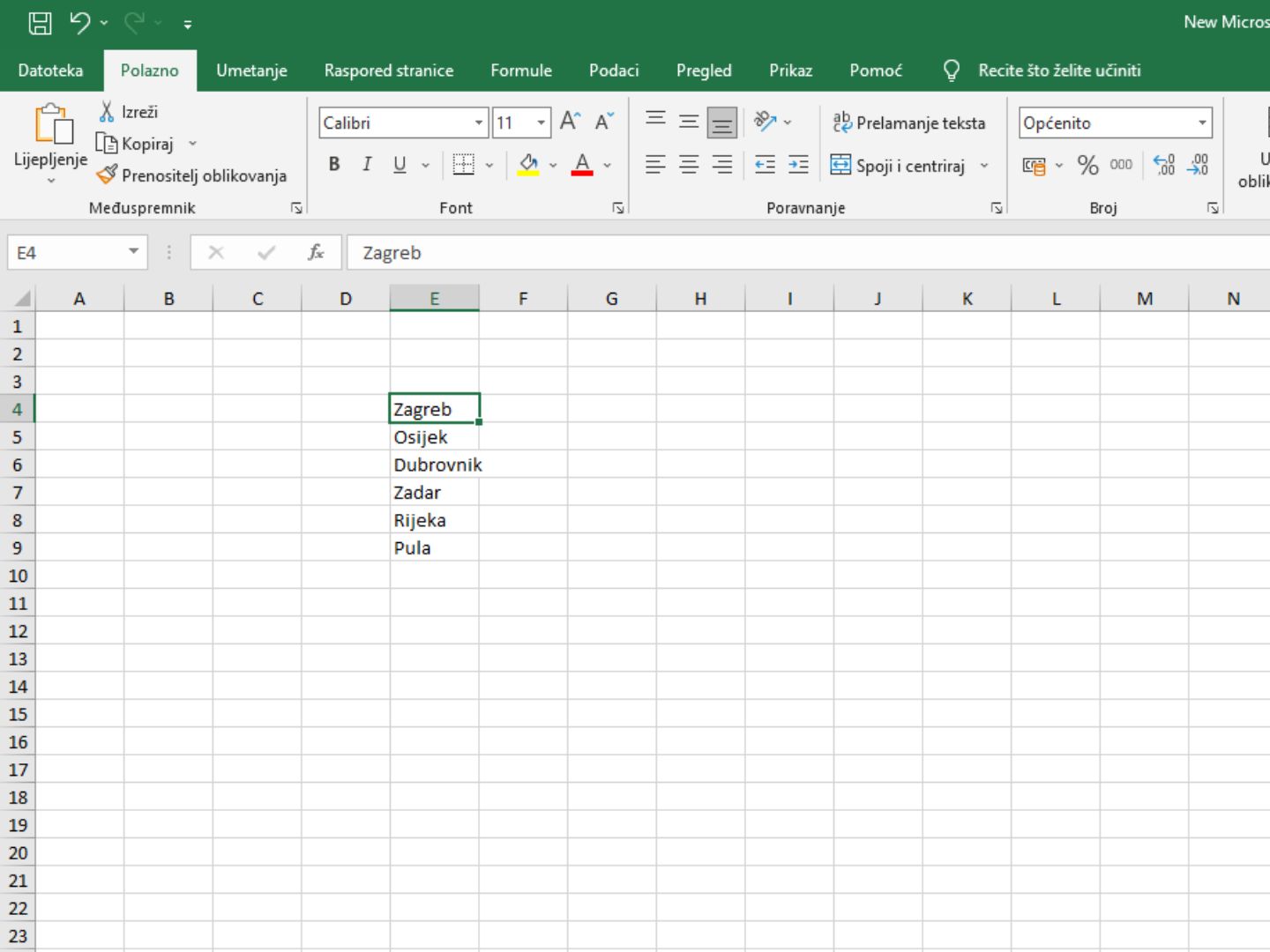Expand the underline style dropdown arrow
Image resolution: width=1270 pixels, height=952 pixels.
[x=425, y=165]
